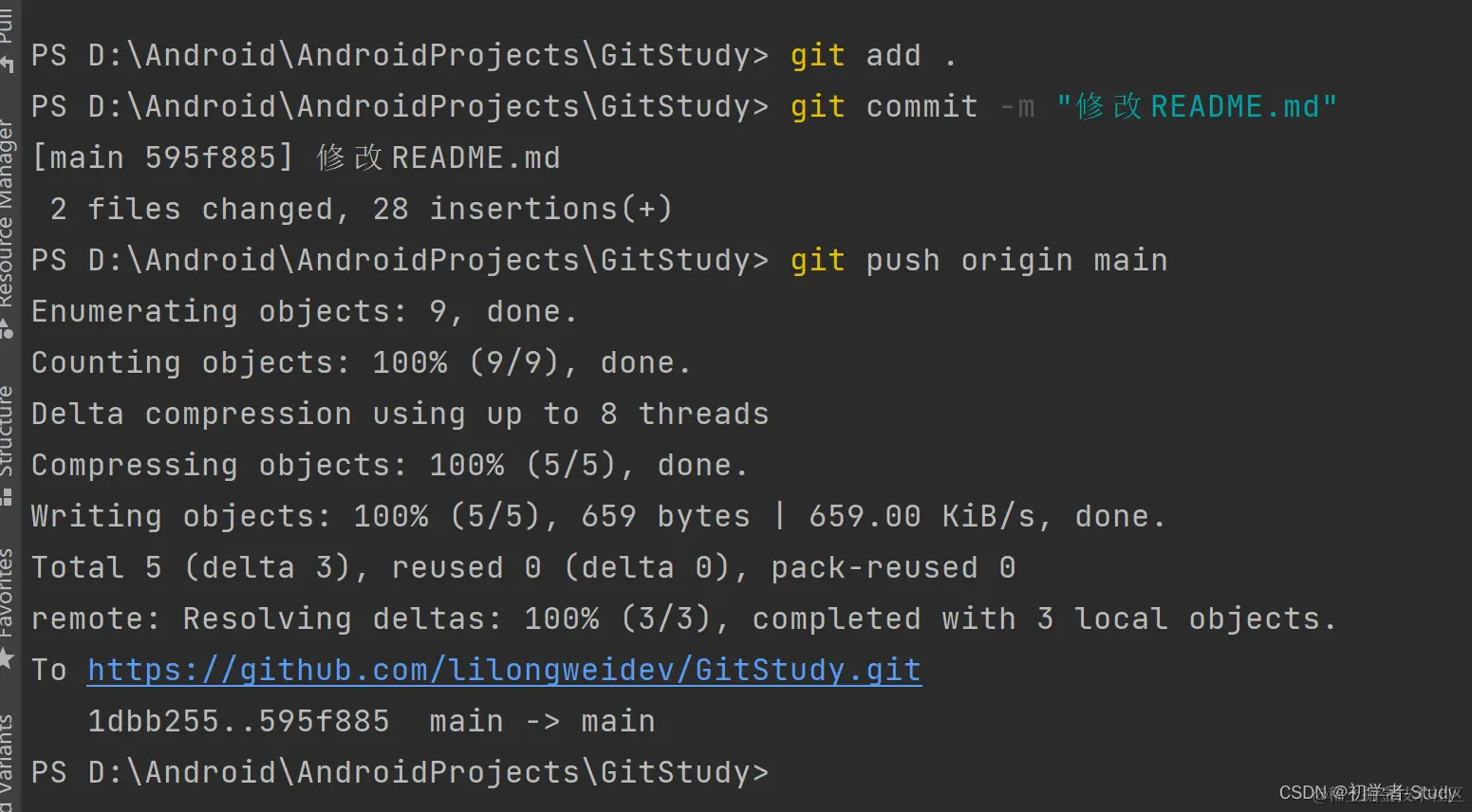Click the last empty PS prompt line

(400, 772)
